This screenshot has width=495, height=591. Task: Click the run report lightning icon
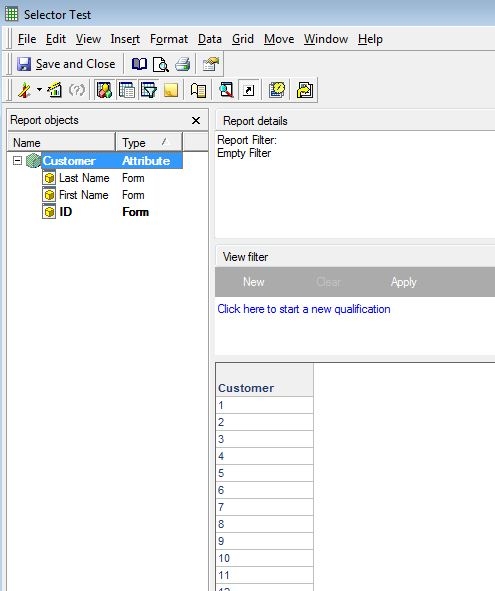tap(25, 90)
